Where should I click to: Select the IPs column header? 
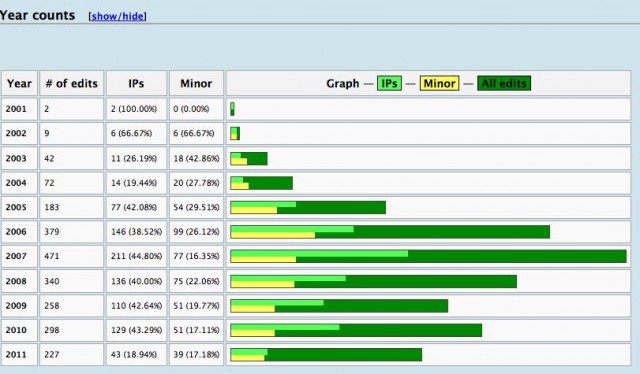(136, 83)
